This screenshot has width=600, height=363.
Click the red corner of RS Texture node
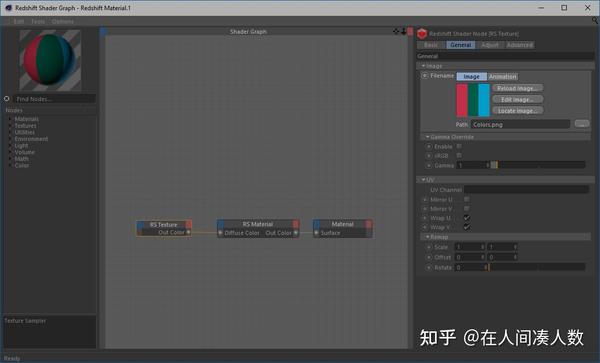(x=189, y=224)
